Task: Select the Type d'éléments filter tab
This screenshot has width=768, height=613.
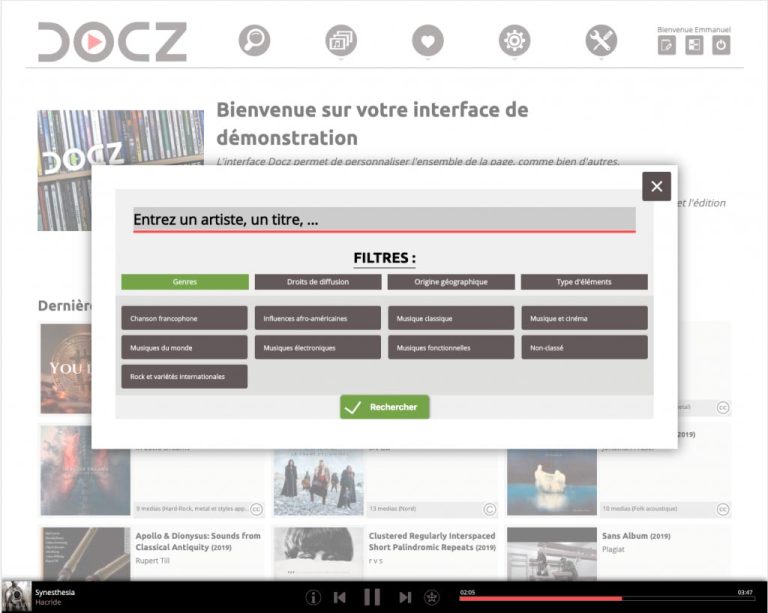Action: pyautogui.click(x=584, y=282)
